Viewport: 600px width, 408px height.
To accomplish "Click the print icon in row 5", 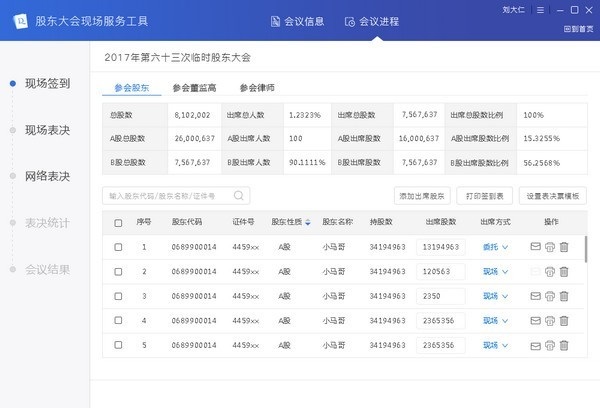I will (550, 346).
